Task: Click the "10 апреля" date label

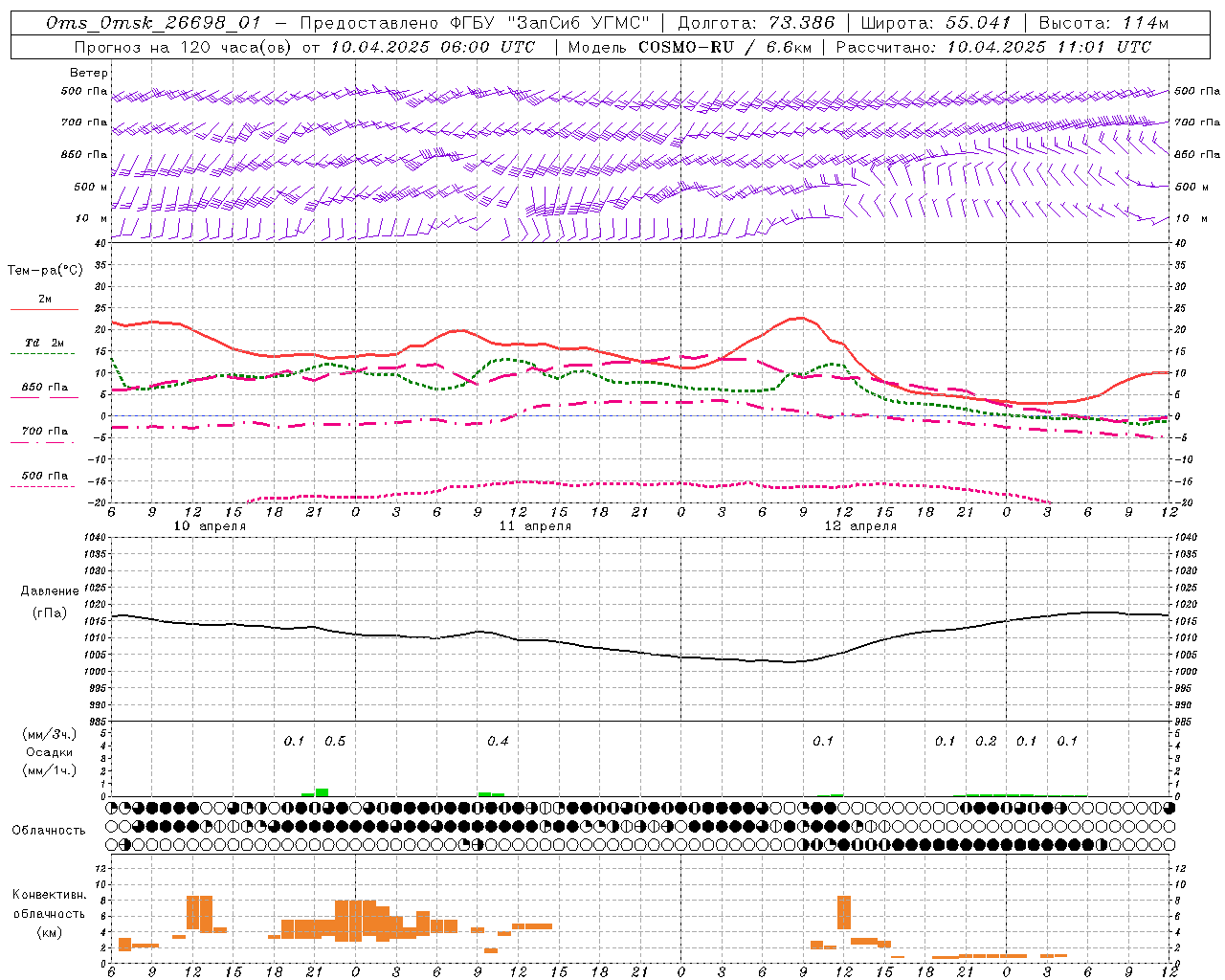Action: pyautogui.click(x=210, y=526)
